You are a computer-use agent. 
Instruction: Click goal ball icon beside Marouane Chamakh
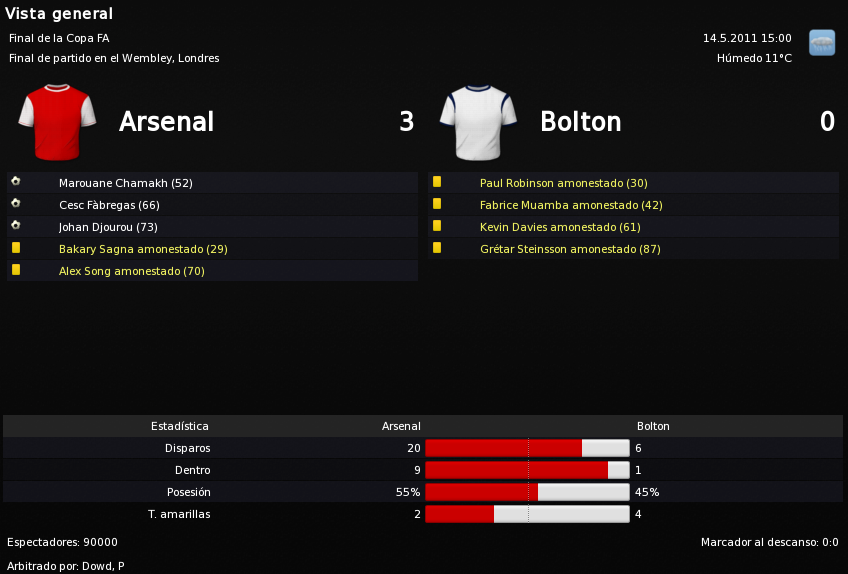tap(16, 181)
